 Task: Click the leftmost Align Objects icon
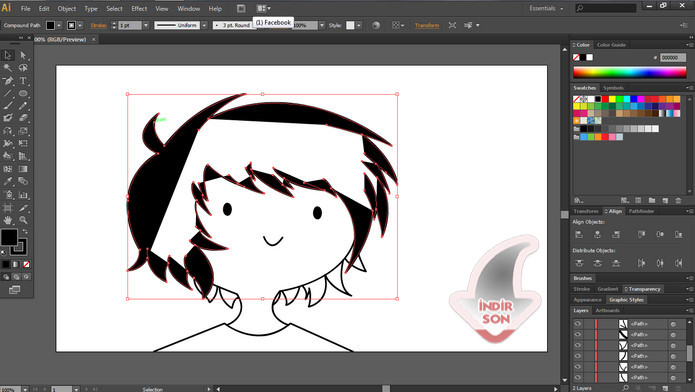pos(579,235)
